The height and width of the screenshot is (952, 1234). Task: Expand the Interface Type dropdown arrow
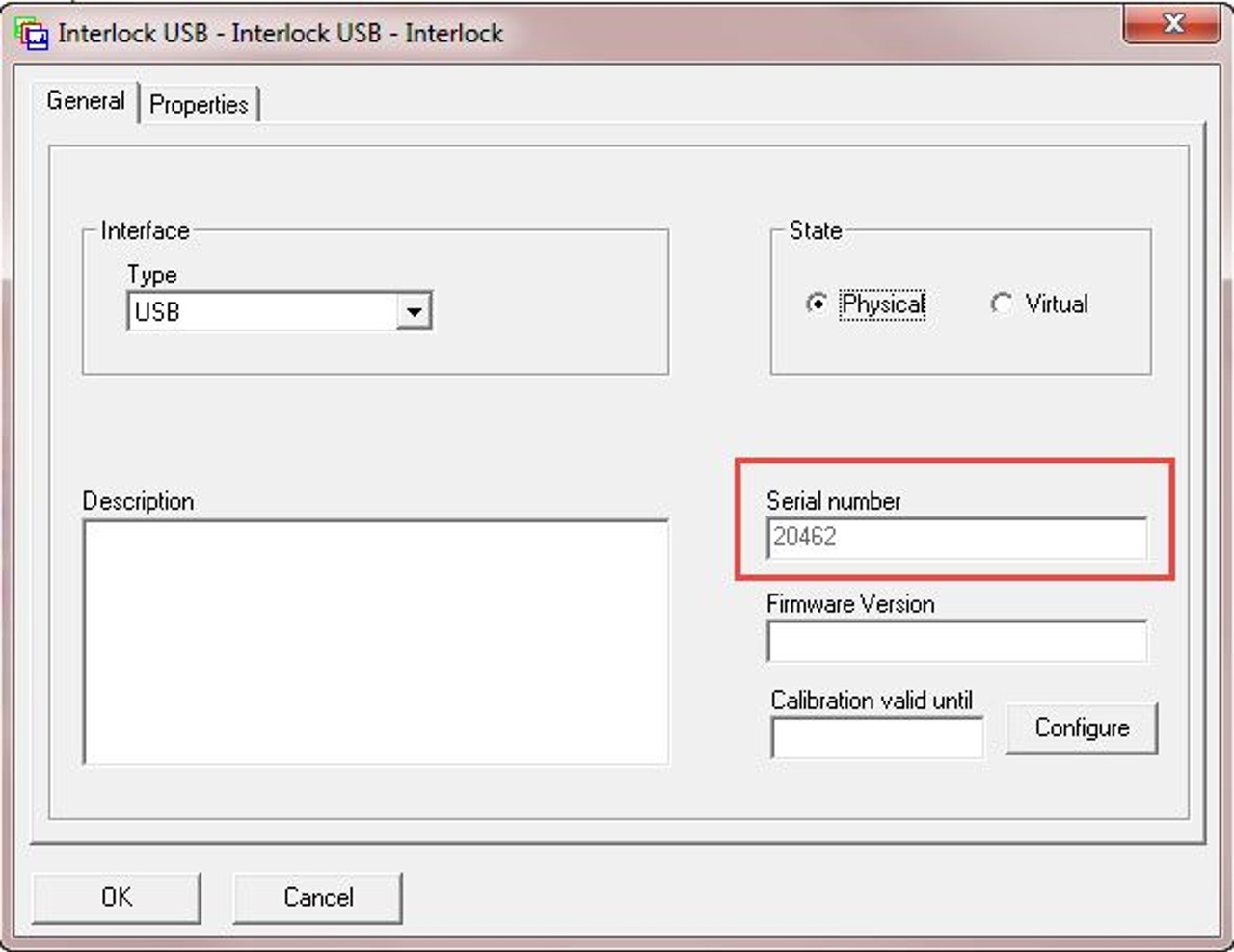pos(414,312)
